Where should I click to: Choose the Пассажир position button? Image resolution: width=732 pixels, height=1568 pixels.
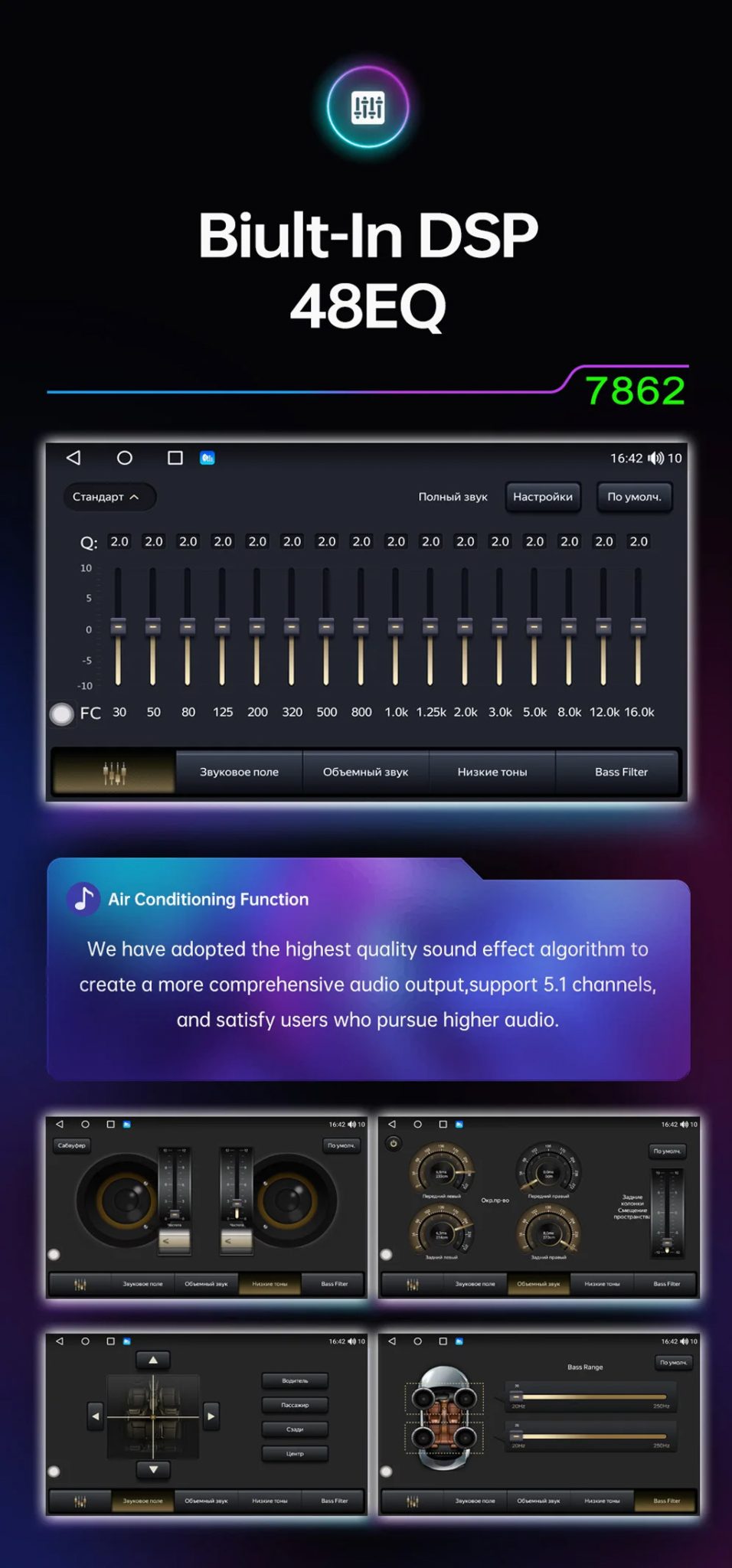295,1405
